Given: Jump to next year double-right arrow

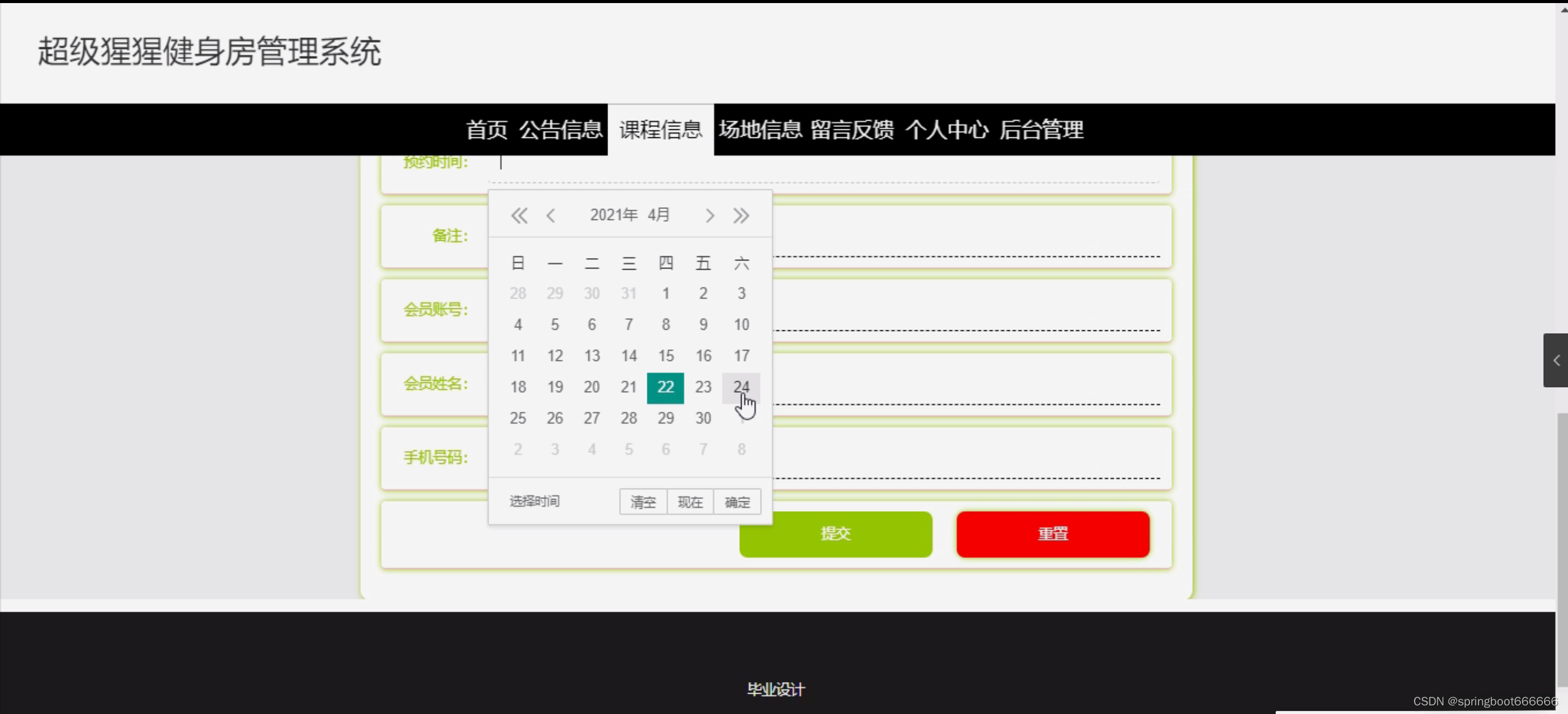Looking at the screenshot, I should pos(741,216).
